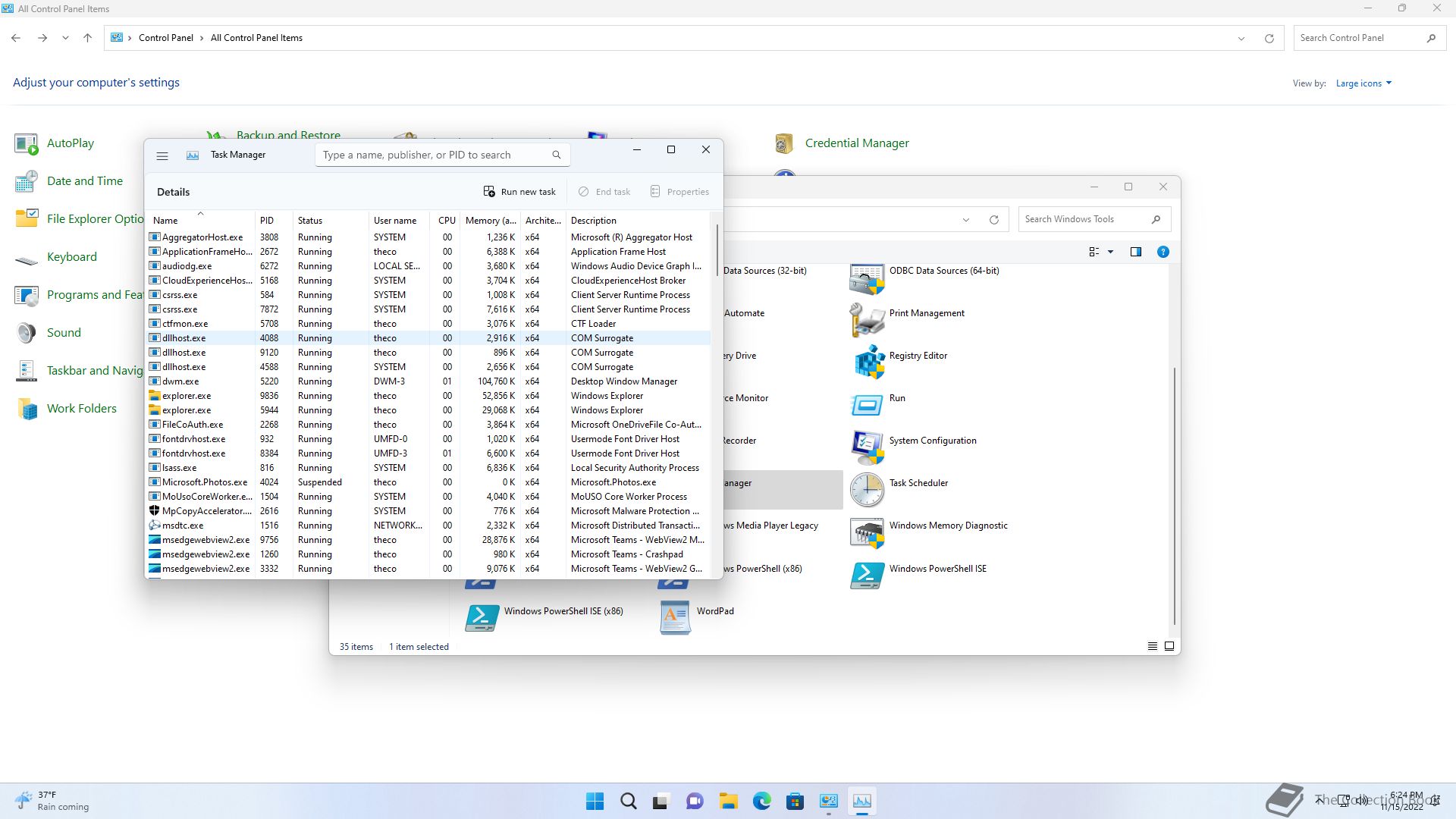Sort processes by PID column
The height and width of the screenshot is (819, 1456).
pos(274,220)
